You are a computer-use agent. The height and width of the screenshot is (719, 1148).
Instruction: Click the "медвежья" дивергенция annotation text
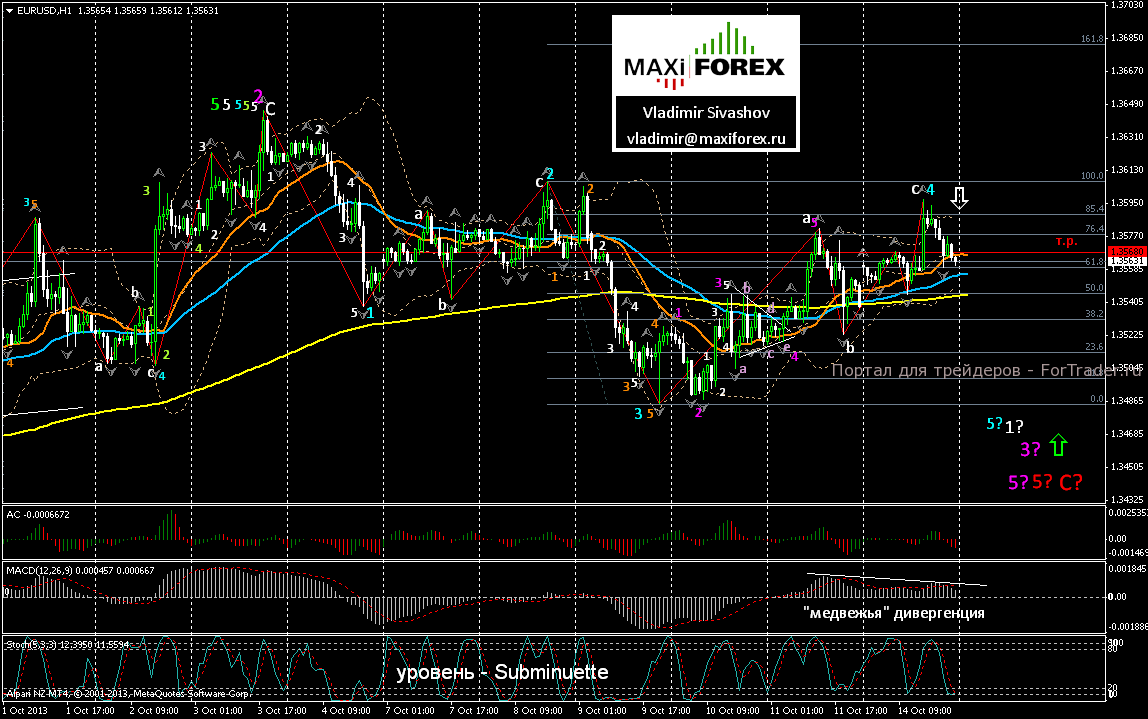click(x=893, y=613)
